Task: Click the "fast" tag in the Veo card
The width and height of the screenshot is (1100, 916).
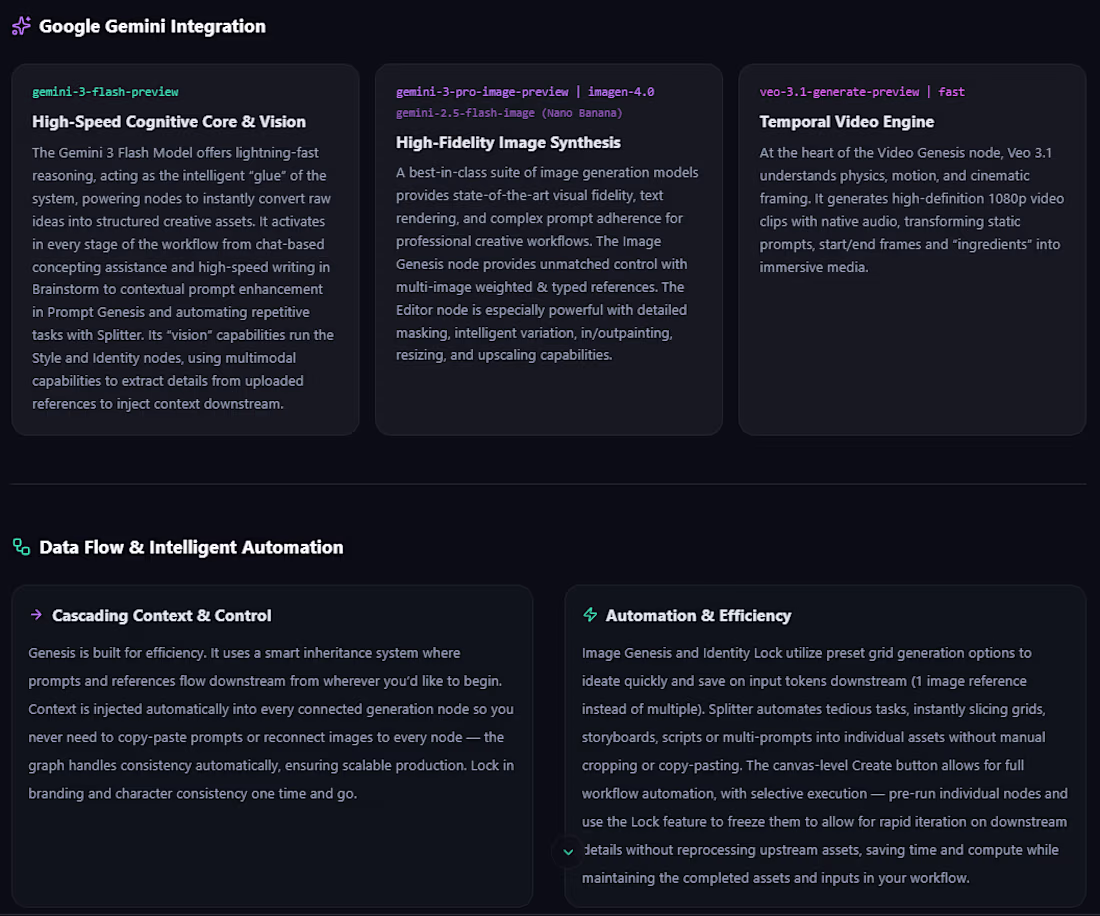Action: pyautogui.click(x=952, y=92)
